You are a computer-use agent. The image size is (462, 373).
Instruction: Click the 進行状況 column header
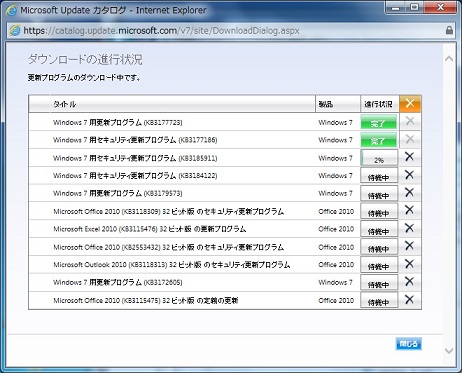378,104
